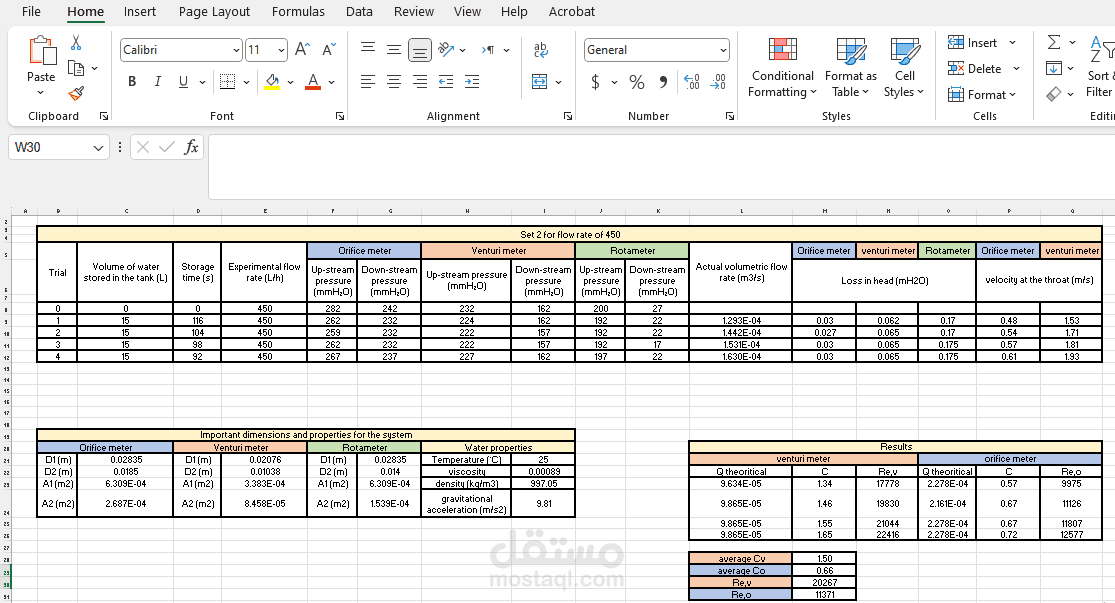Apply the Percent Style format

coord(636,82)
